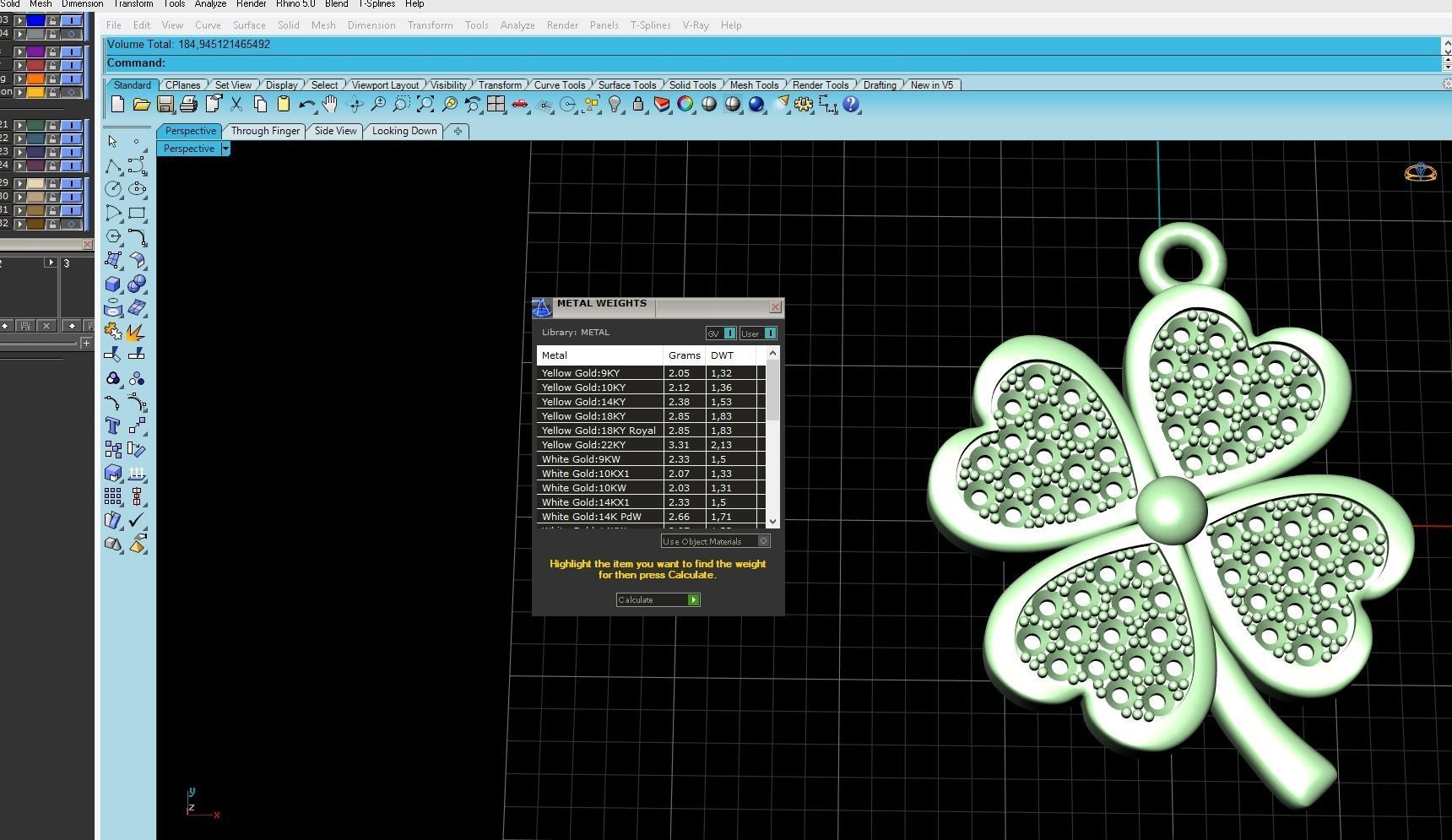The image size is (1452, 840).
Task: Click the blue Render sphere icon
Action: coord(756,104)
